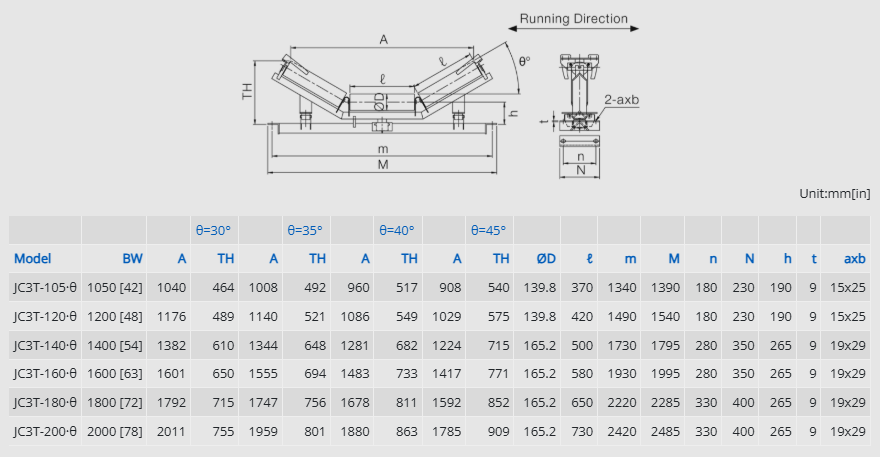This screenshot has width=880, height=457.
Task: Click the Running Direction arrow label
Action: [573, 18]
